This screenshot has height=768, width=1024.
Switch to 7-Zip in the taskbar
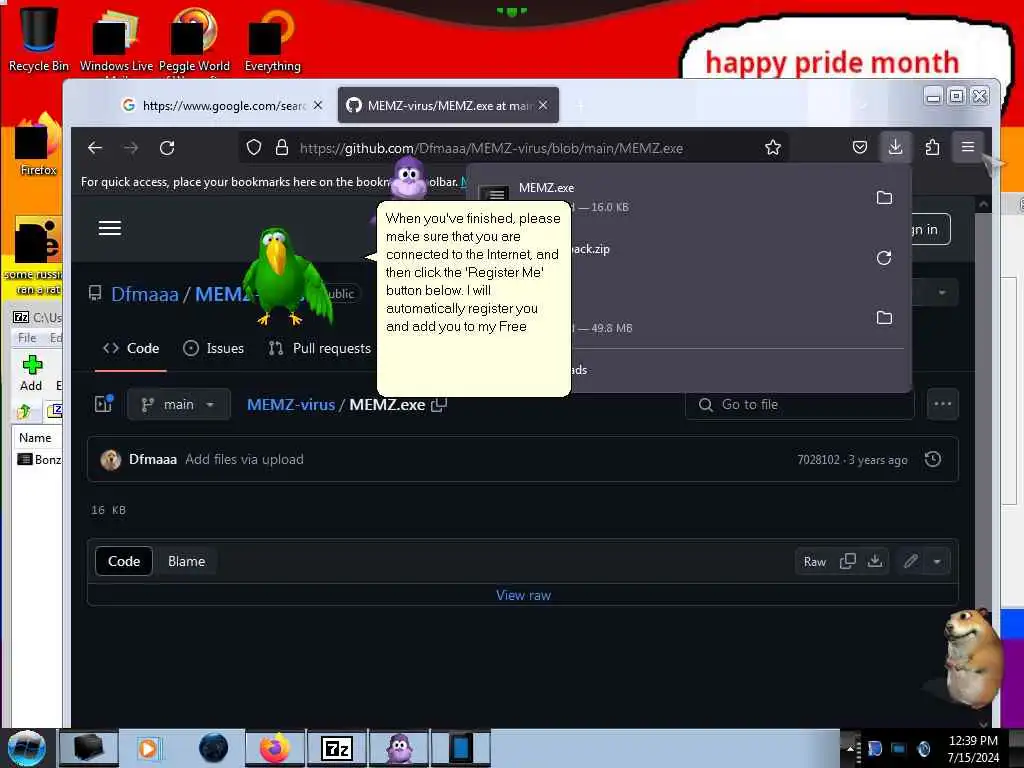tap(337, 748)
